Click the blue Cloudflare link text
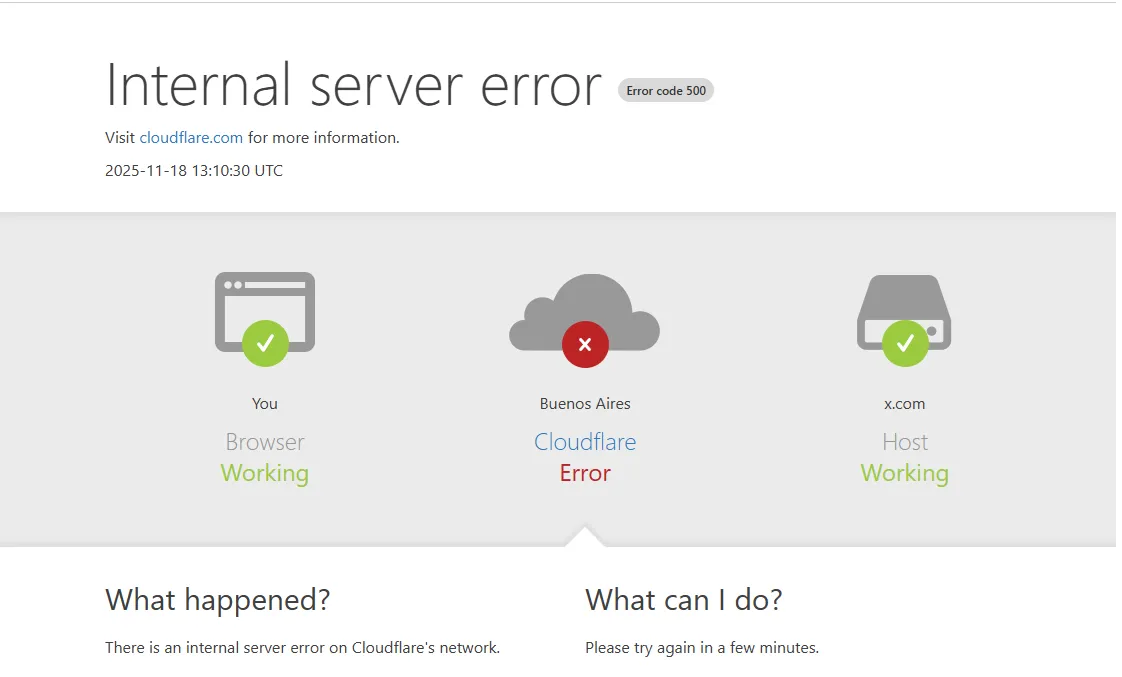The height and width of the screenshot is (677, 1122). click(584, 441)
